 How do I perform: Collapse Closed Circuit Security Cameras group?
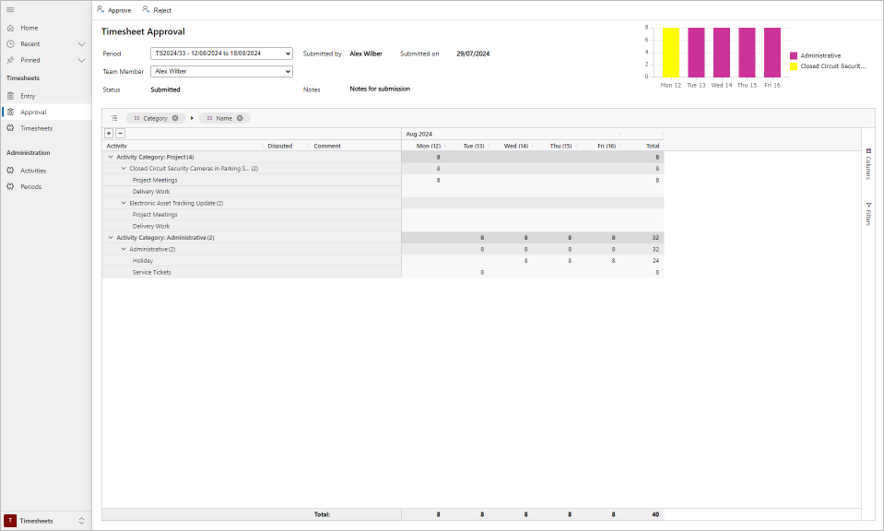coord(123,169)
